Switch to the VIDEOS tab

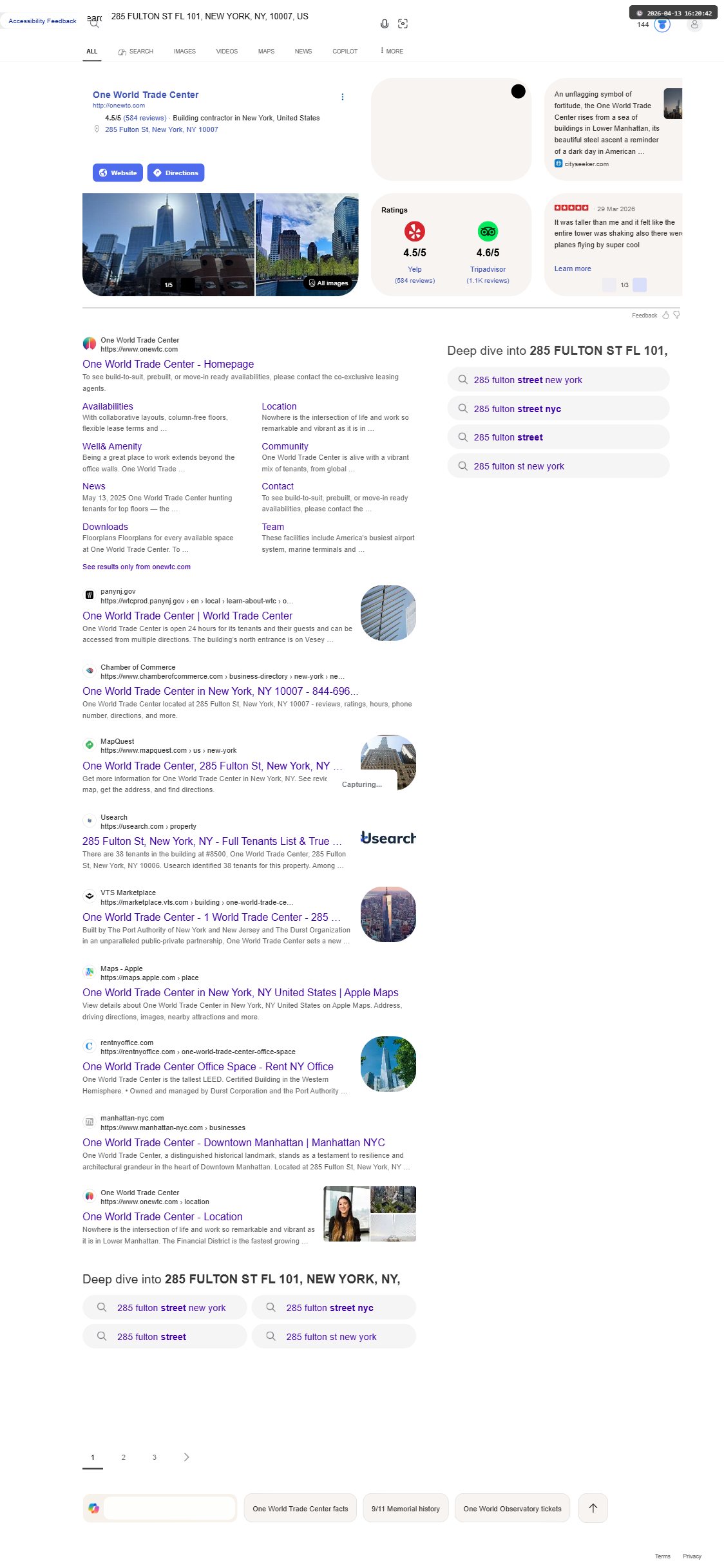click(227, 52)
